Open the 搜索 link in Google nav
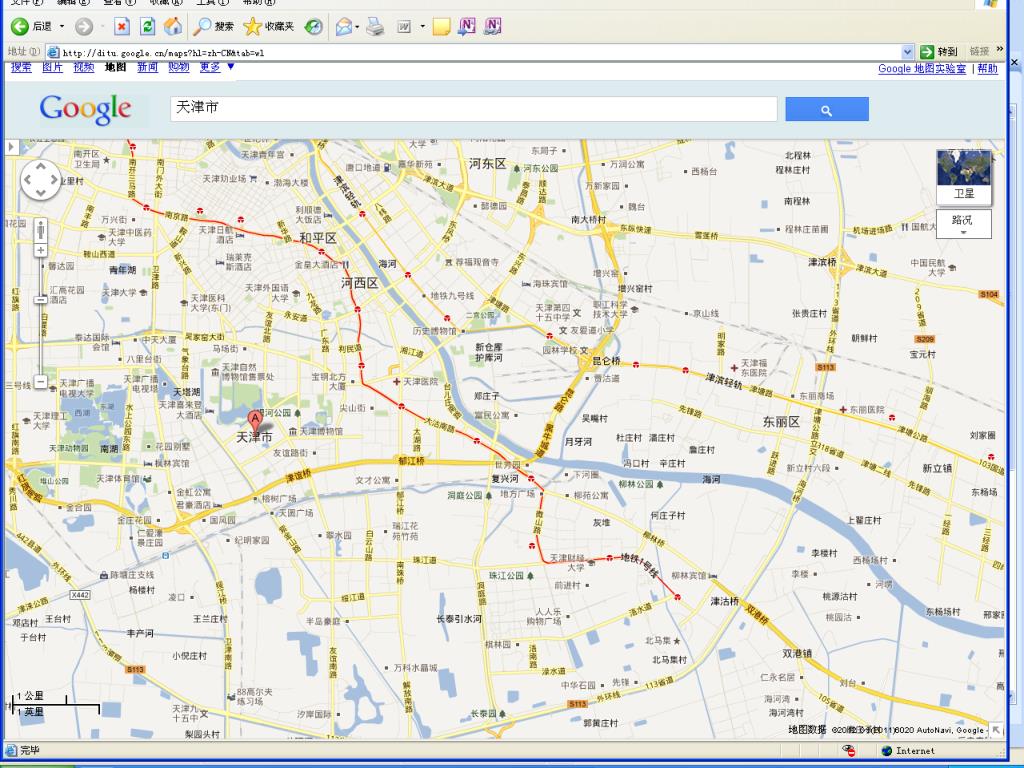Image resolution: width=1024 pixels, height=768 pixels. (22, 67)
